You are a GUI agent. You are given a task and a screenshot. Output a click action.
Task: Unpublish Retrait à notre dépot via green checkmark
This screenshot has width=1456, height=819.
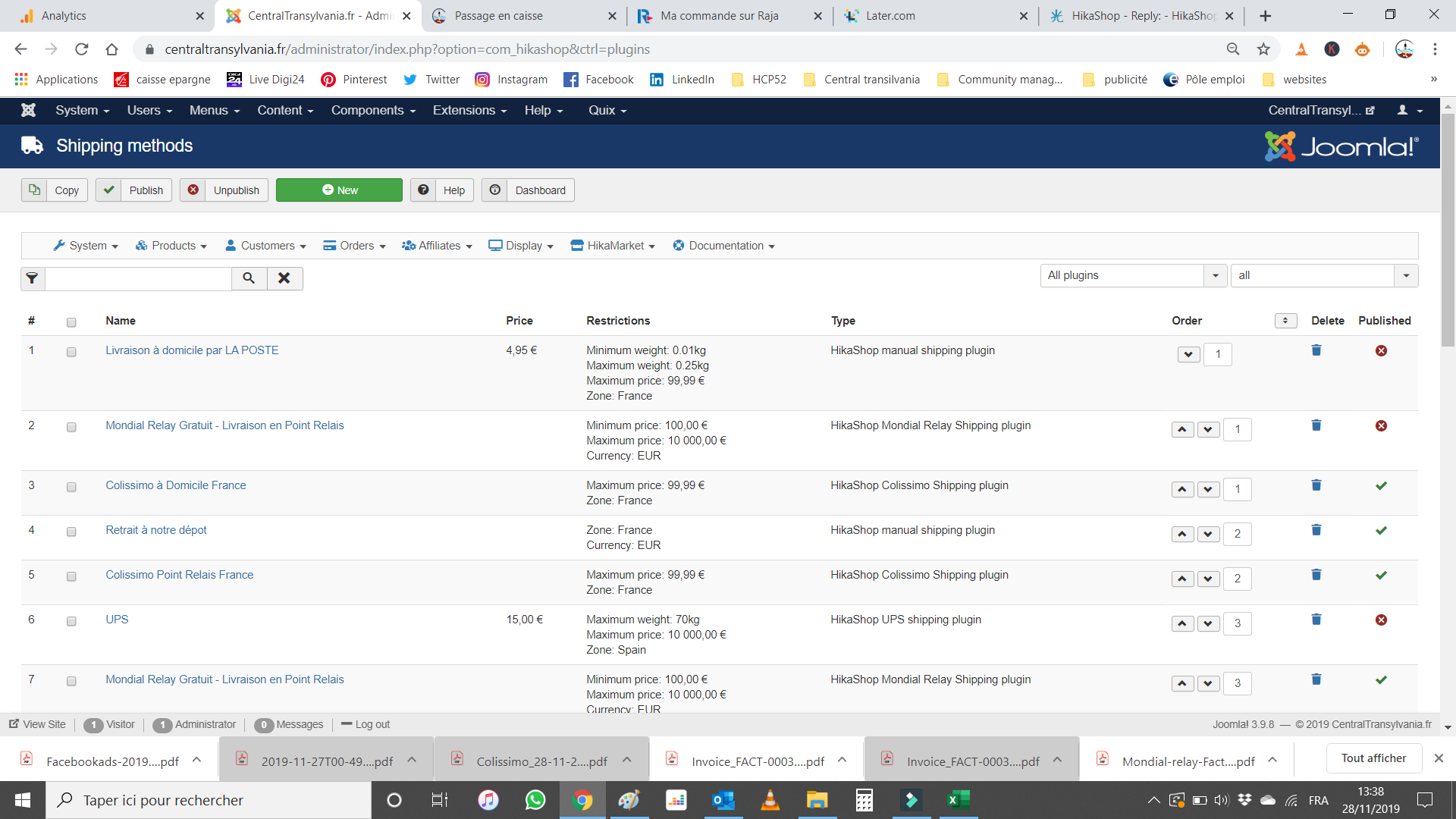click(x=1381, y=530)
